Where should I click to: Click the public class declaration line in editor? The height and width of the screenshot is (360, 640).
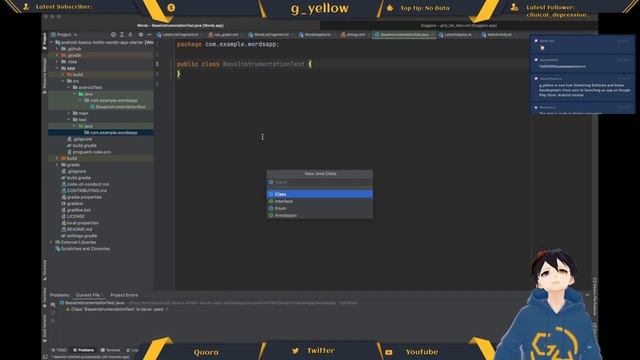(244, 64)
